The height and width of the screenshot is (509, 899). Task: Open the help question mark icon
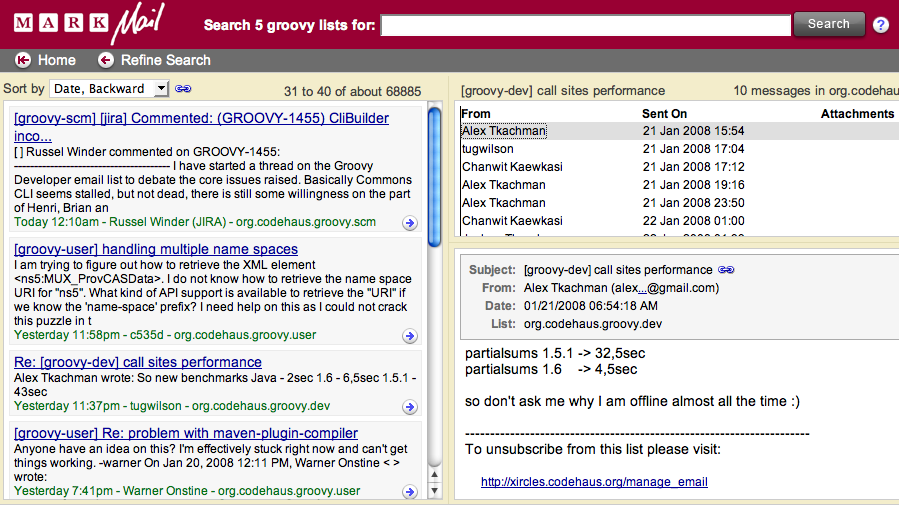pyautogui.click(x=881, y=25)
